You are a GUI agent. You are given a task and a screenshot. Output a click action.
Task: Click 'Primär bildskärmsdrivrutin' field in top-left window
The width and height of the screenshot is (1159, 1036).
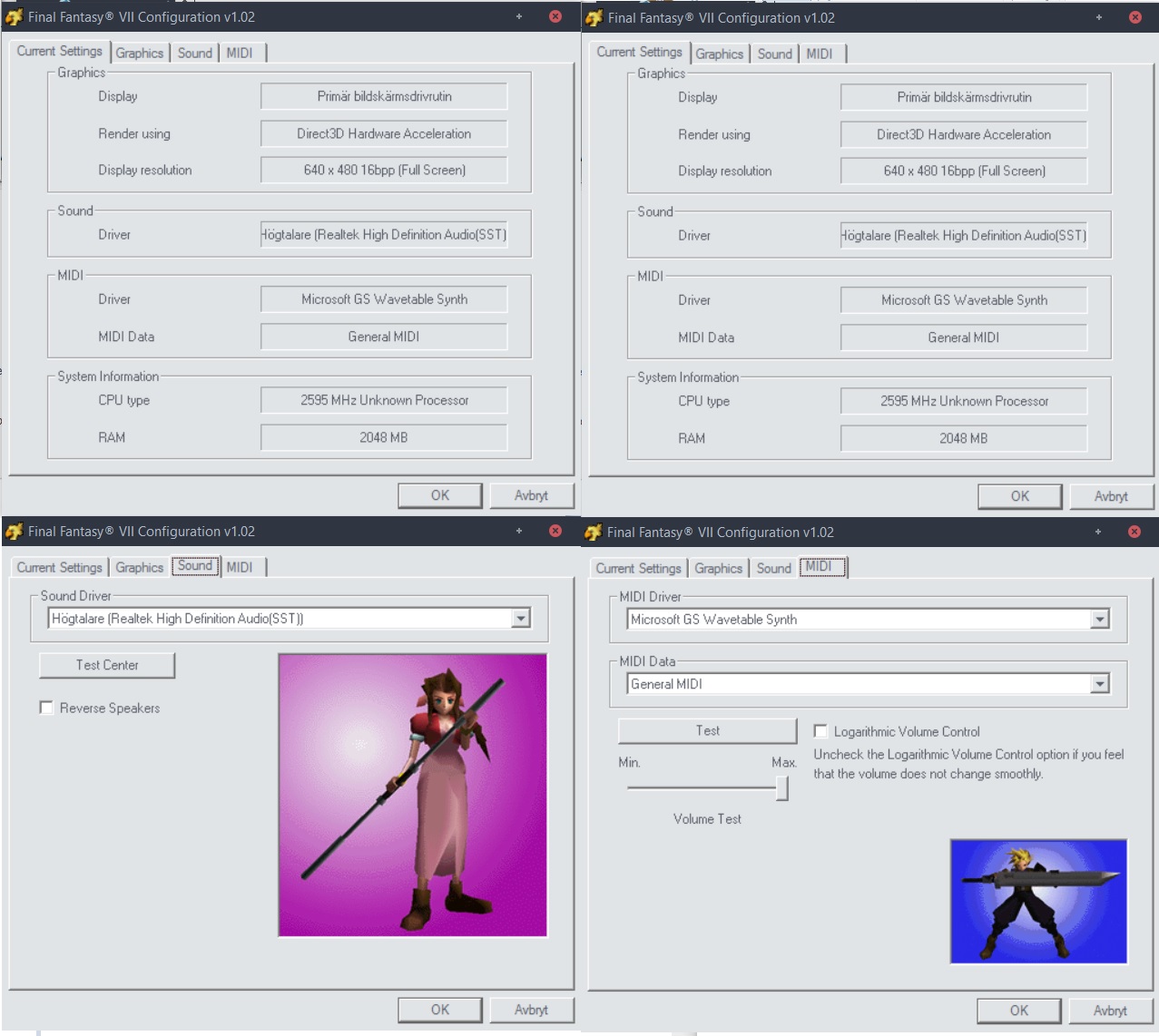pos(384,96)
